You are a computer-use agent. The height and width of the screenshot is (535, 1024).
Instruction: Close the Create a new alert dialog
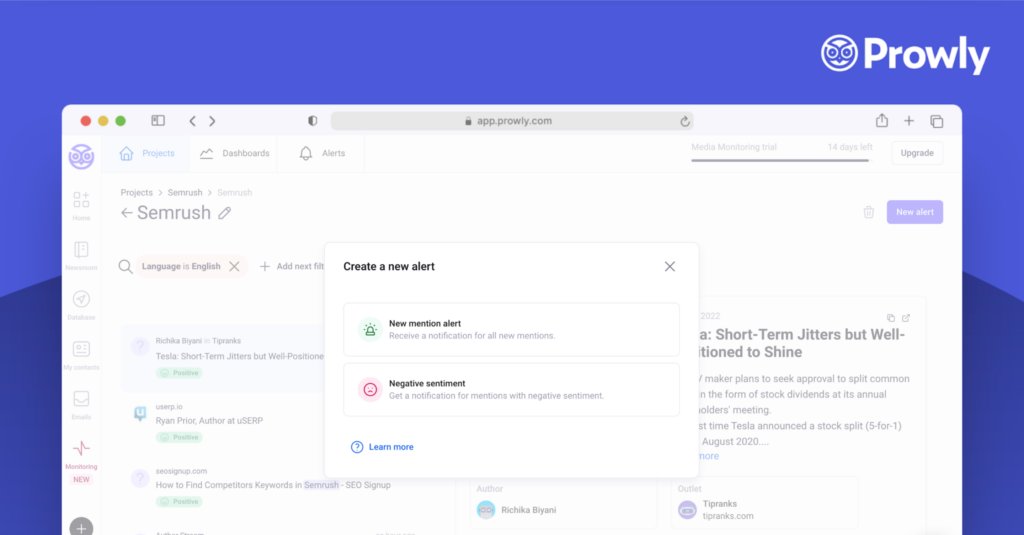670,266
